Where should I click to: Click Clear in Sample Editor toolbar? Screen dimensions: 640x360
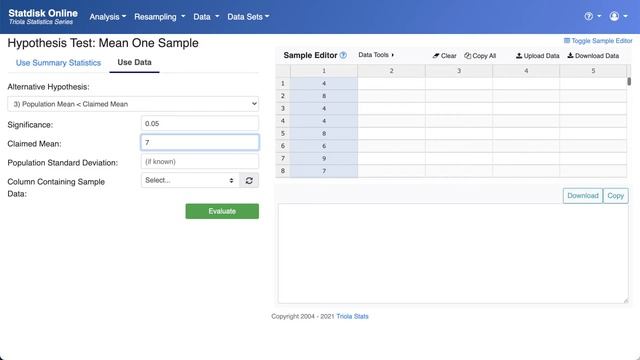click(444, 56)
